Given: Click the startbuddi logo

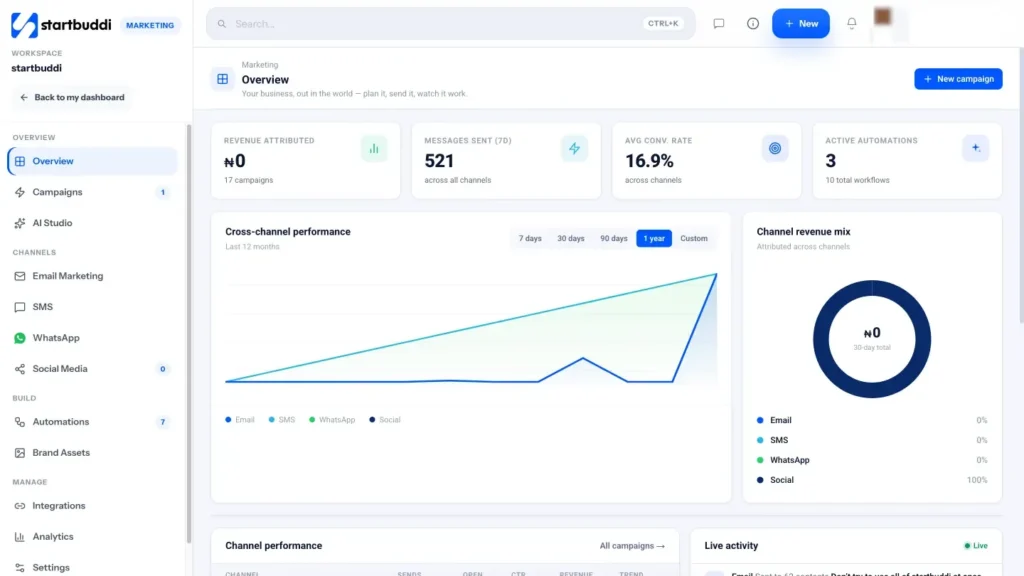Looking at the screenshot, I should (x=61, y=25).
